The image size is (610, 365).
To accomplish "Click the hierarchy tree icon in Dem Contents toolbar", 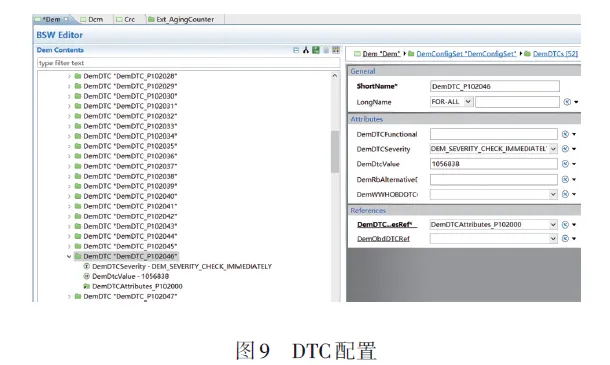I will pos(306,50).
